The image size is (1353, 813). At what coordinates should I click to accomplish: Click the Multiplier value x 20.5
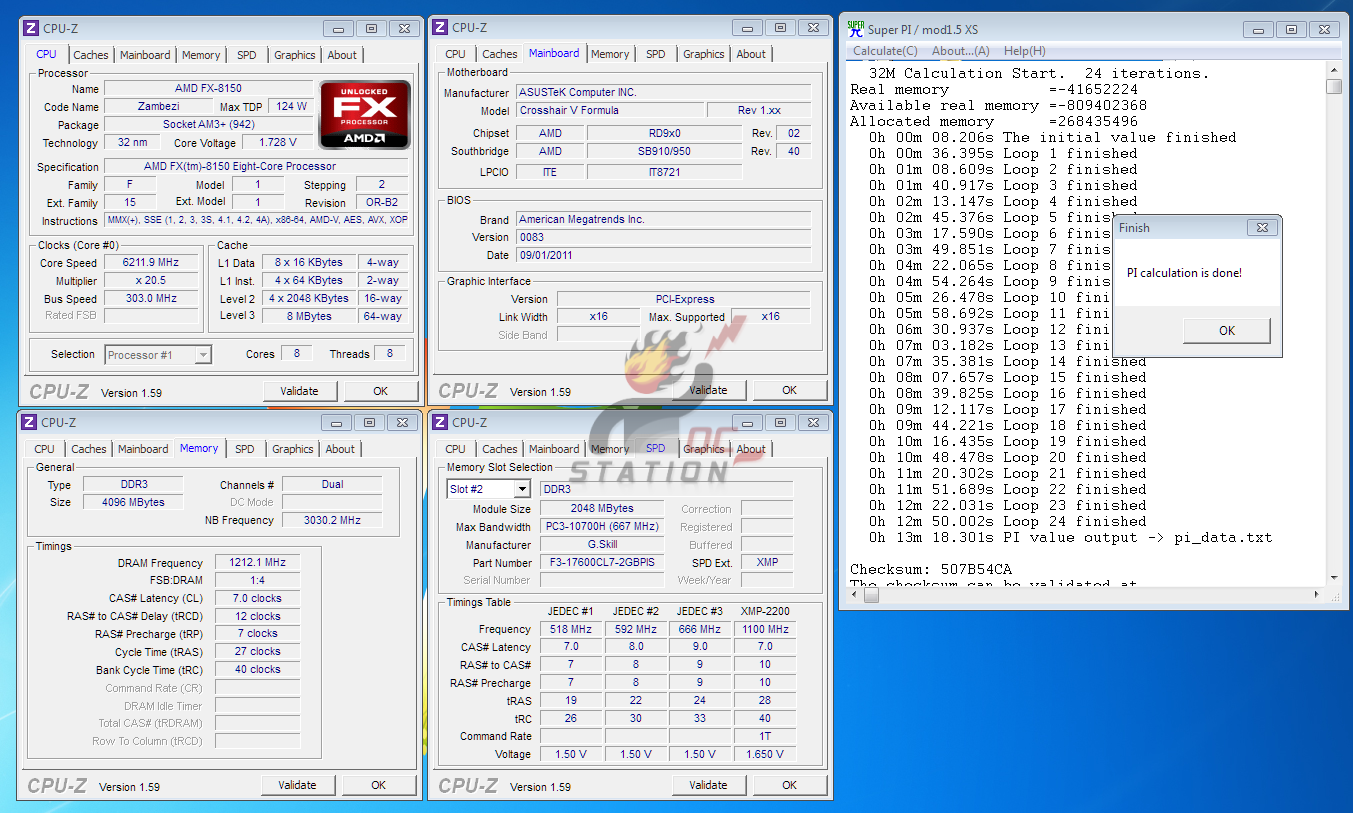pyautogui.click(x=150, y=281)
